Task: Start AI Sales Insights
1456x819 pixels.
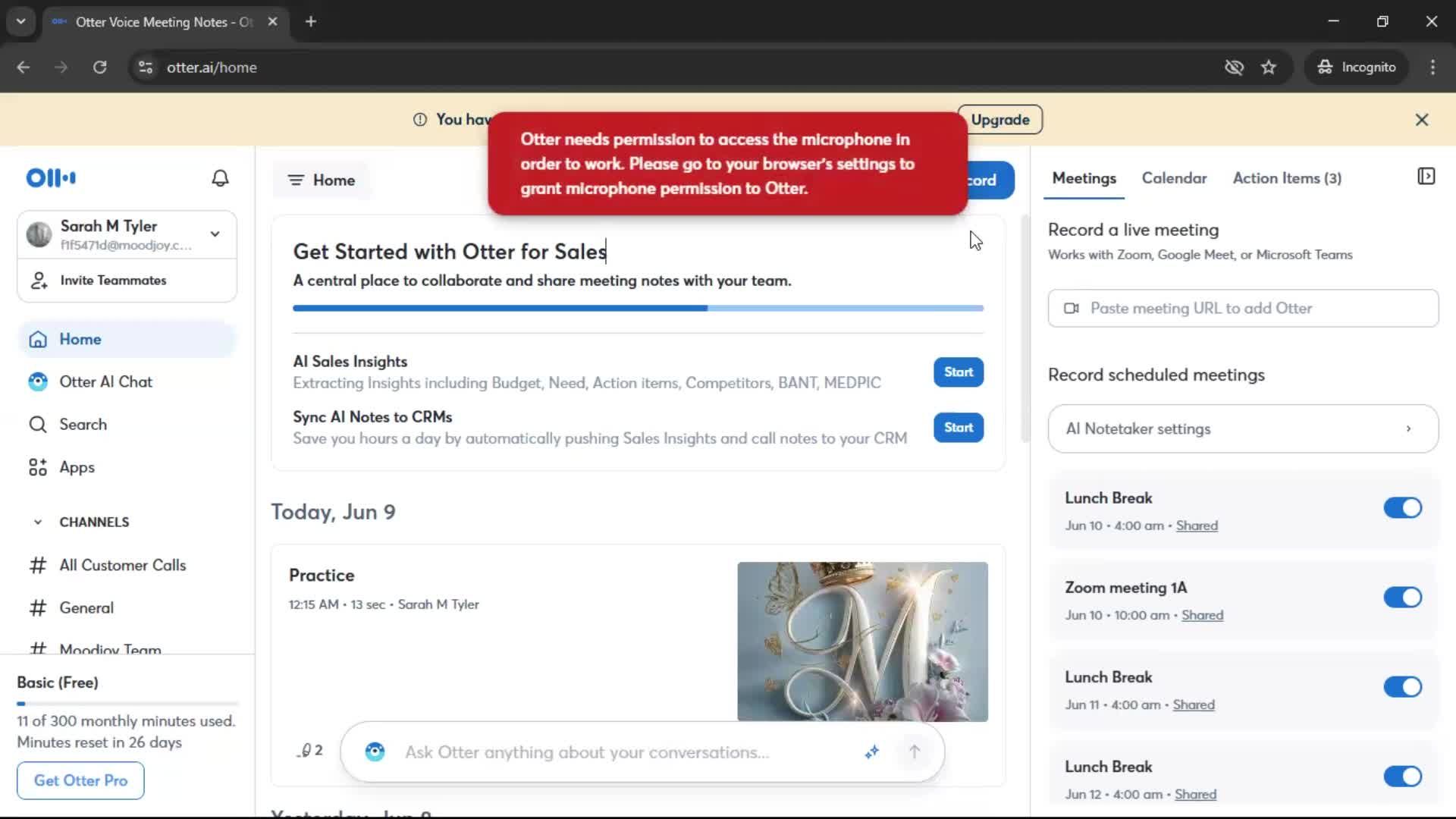Action: (959, 372)
